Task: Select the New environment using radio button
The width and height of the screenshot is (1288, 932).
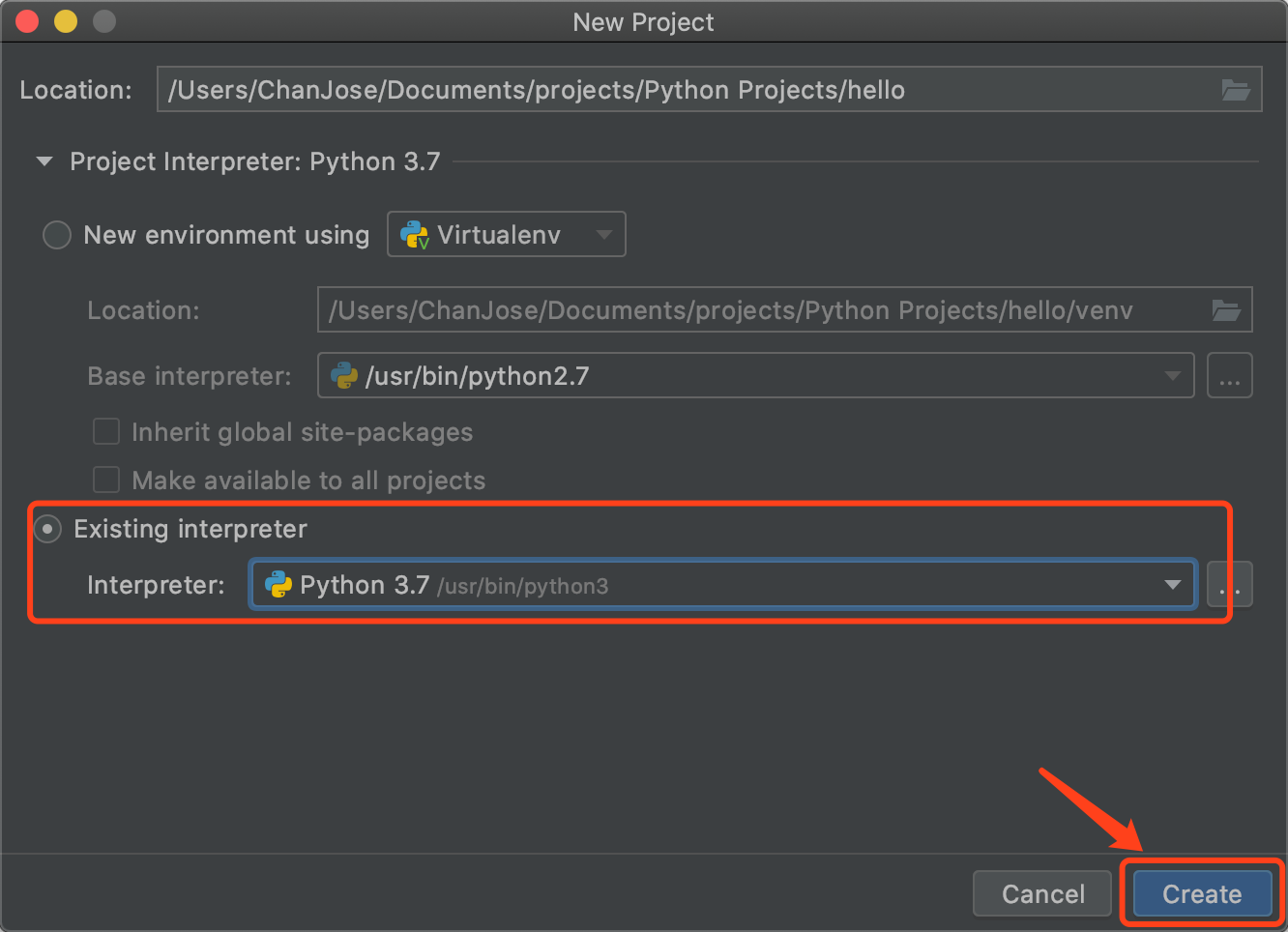Action: [x=57, y=235]
